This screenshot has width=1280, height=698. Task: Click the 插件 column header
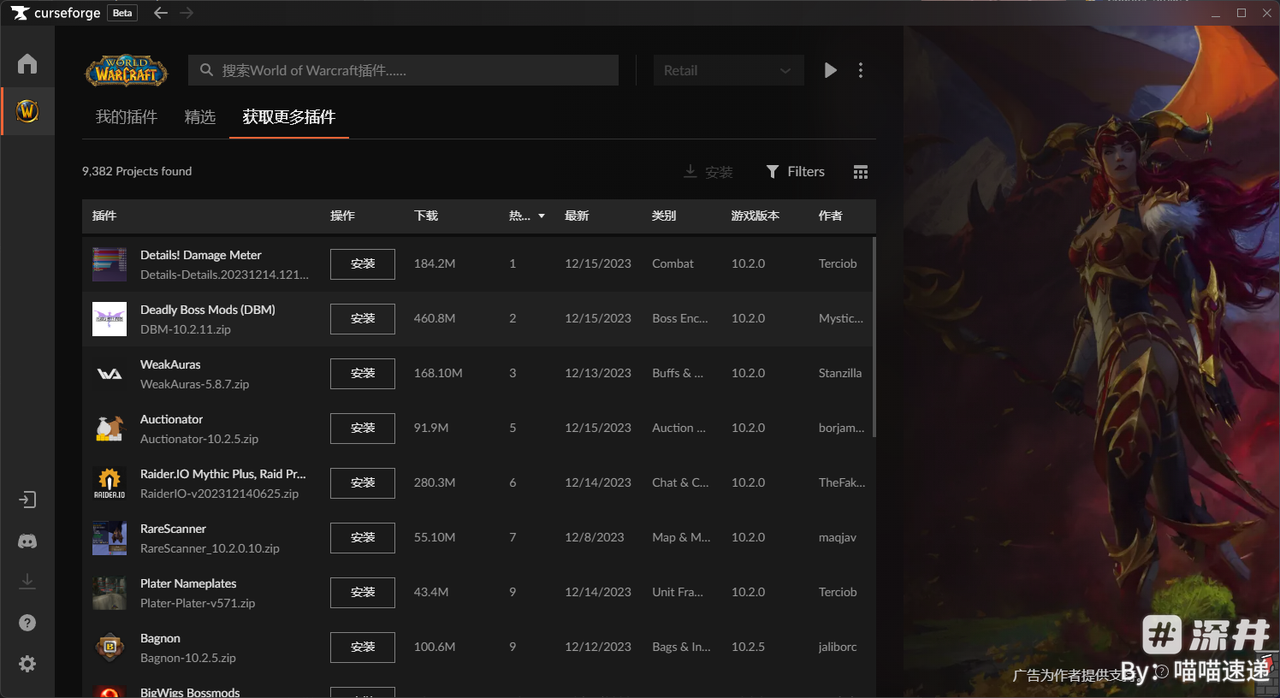point(104,216)
